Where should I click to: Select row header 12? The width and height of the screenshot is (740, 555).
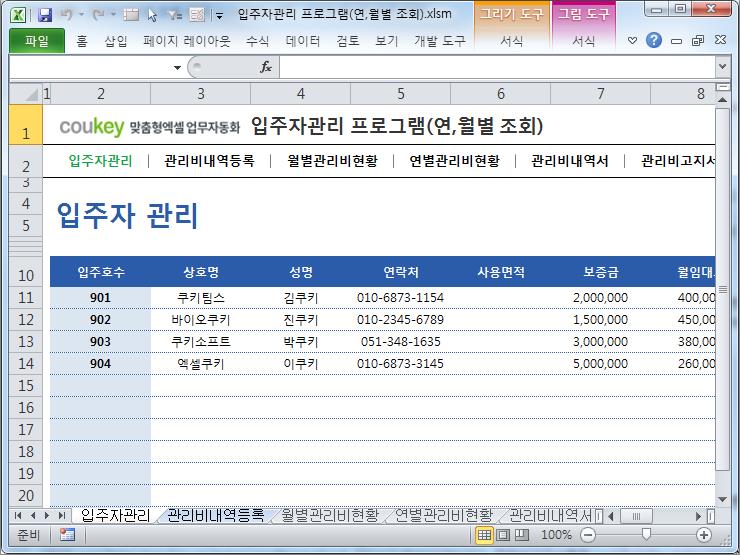click(26, 320)
